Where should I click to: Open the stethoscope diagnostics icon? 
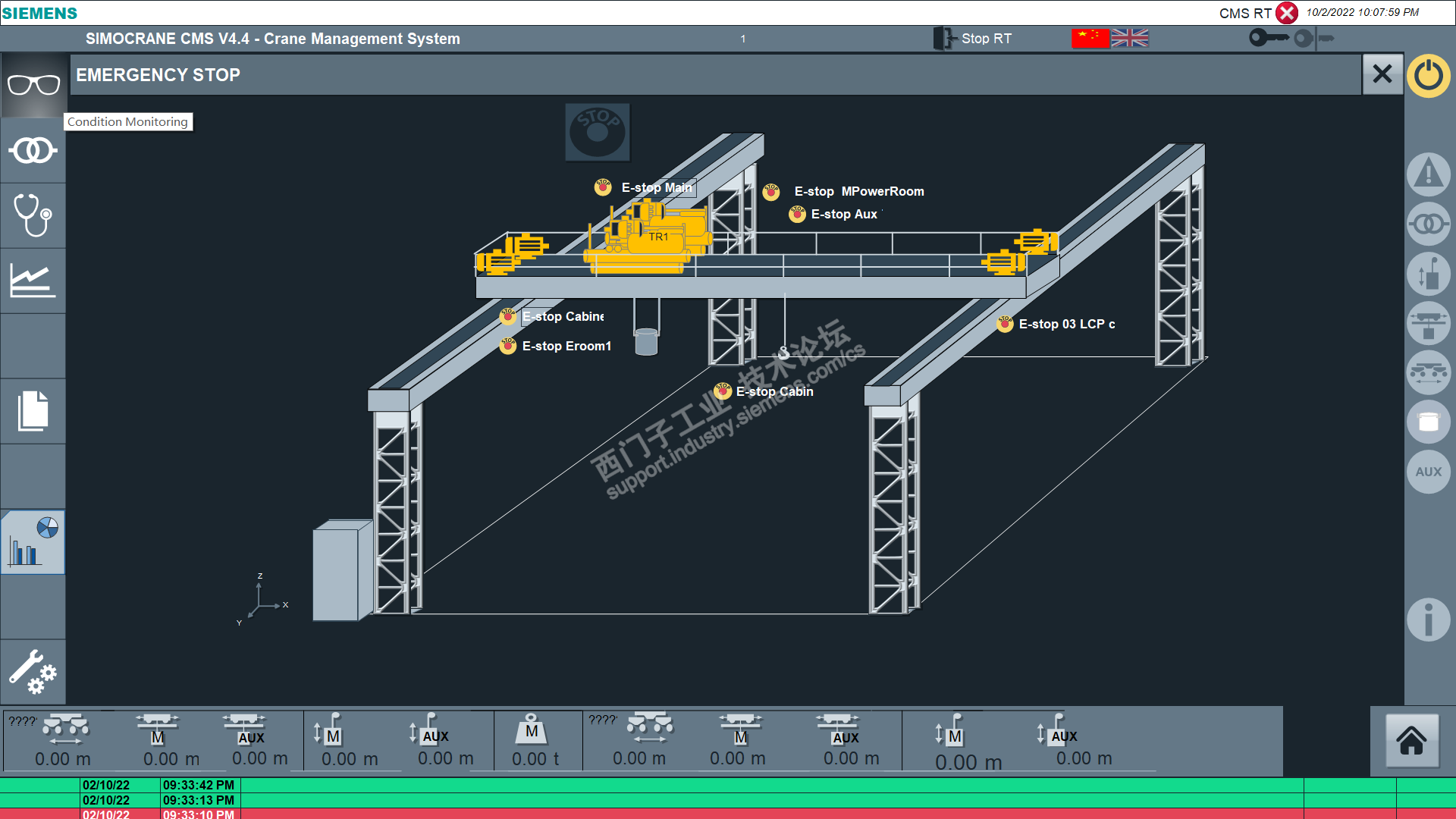click(x=33, y=215)
